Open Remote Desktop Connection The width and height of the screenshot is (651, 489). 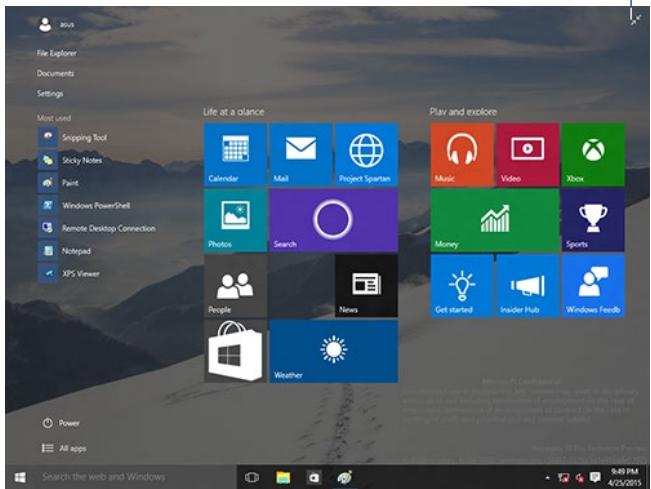[97, 228]
